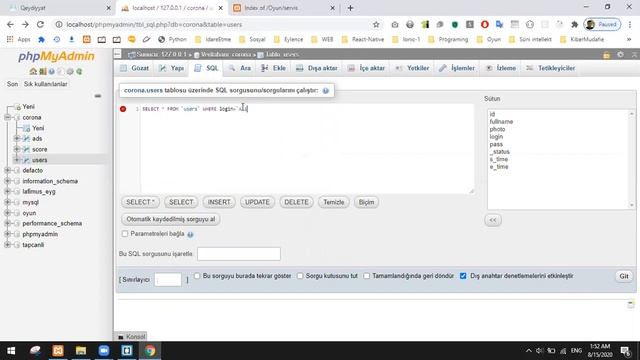Open Windows Start menu
This screenshot has height=360, width=640.
11,351
